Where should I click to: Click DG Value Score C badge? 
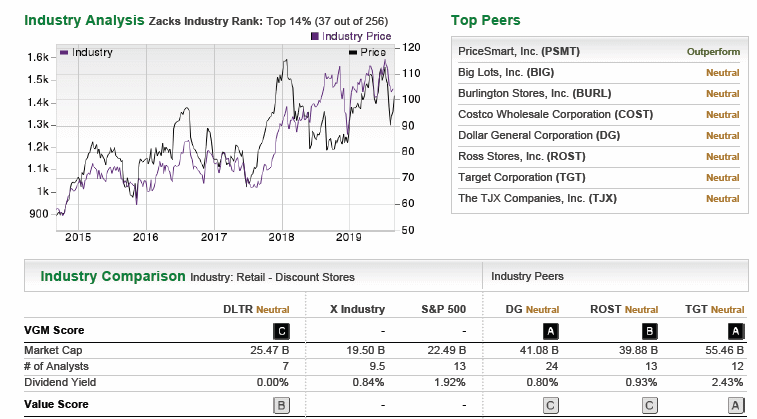point(550,405)
